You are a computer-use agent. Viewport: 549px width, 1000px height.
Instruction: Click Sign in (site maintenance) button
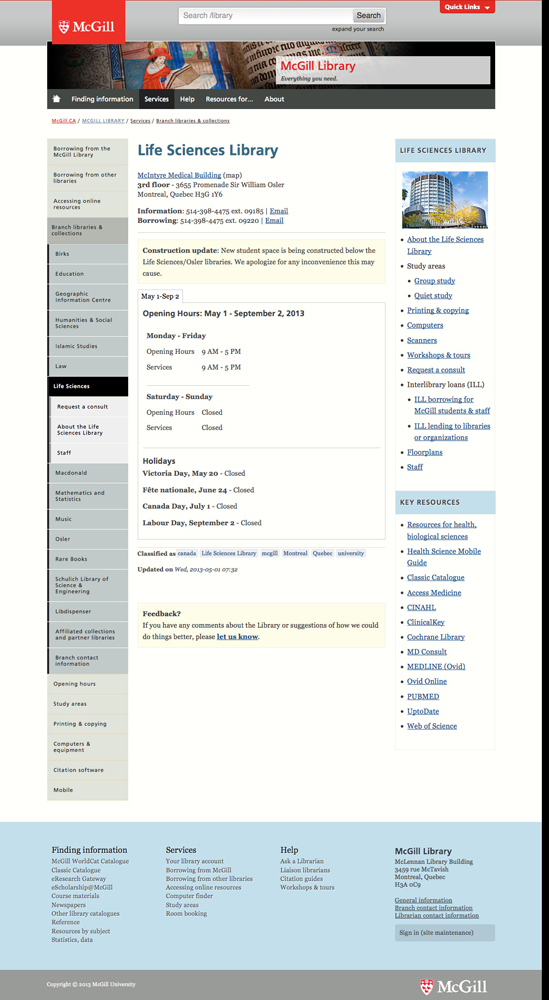pos(444,932)
